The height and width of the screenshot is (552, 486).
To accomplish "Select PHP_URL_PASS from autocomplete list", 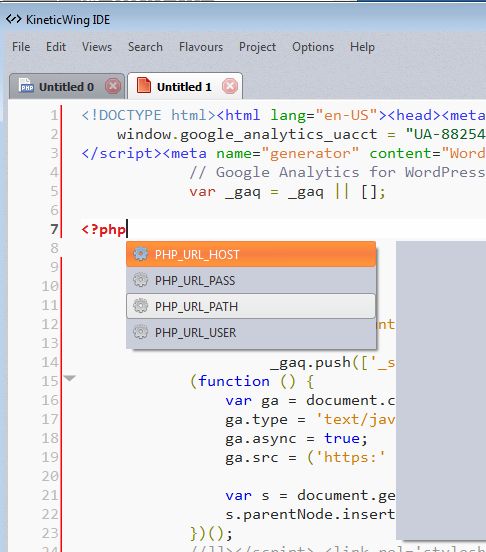I will tap(251, 280).
